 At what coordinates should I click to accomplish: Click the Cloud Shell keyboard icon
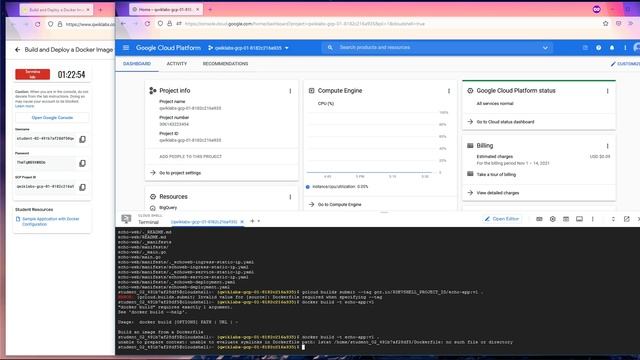tap(539, 219)
